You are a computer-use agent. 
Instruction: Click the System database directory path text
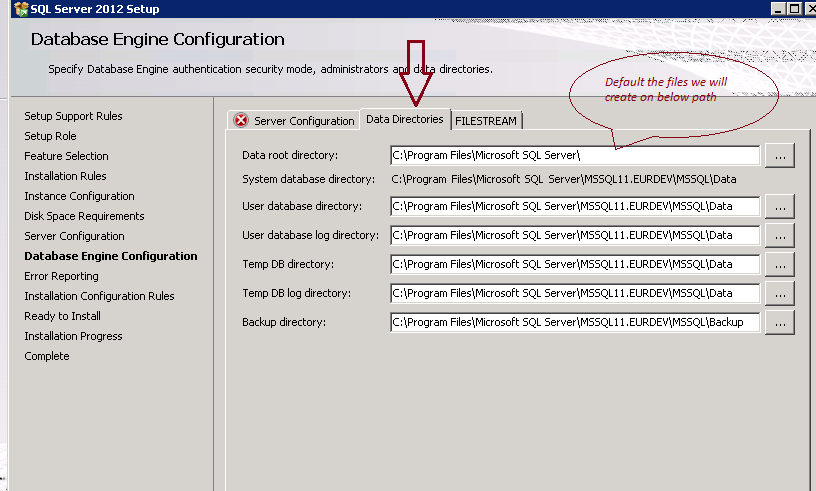pyautogui.click(x=564, y=179)
